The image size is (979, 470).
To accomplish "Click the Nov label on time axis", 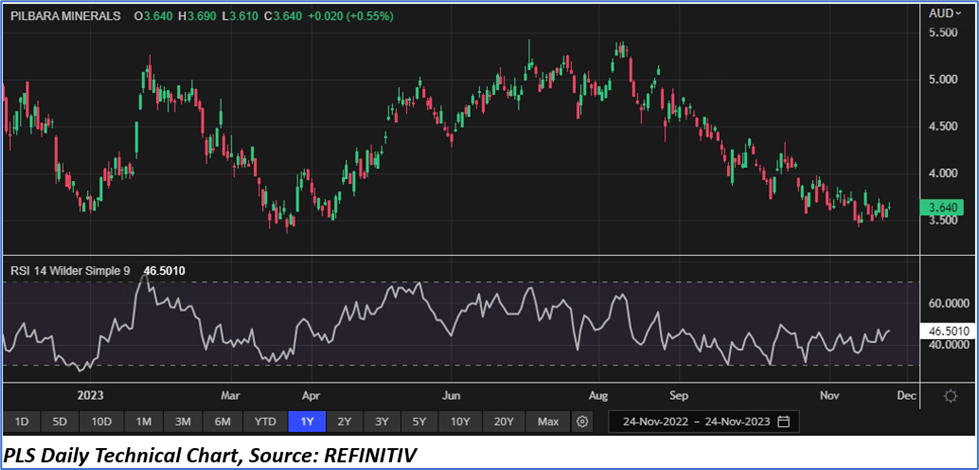I will click(x=829, y=396).
